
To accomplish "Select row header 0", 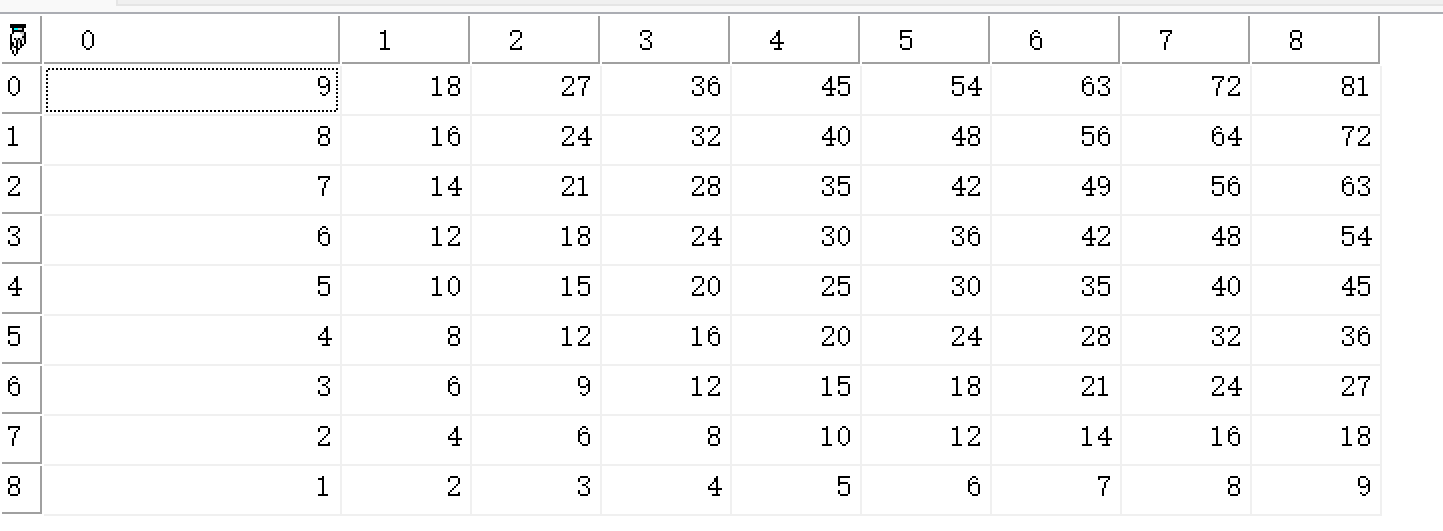I will pos(19,87).
